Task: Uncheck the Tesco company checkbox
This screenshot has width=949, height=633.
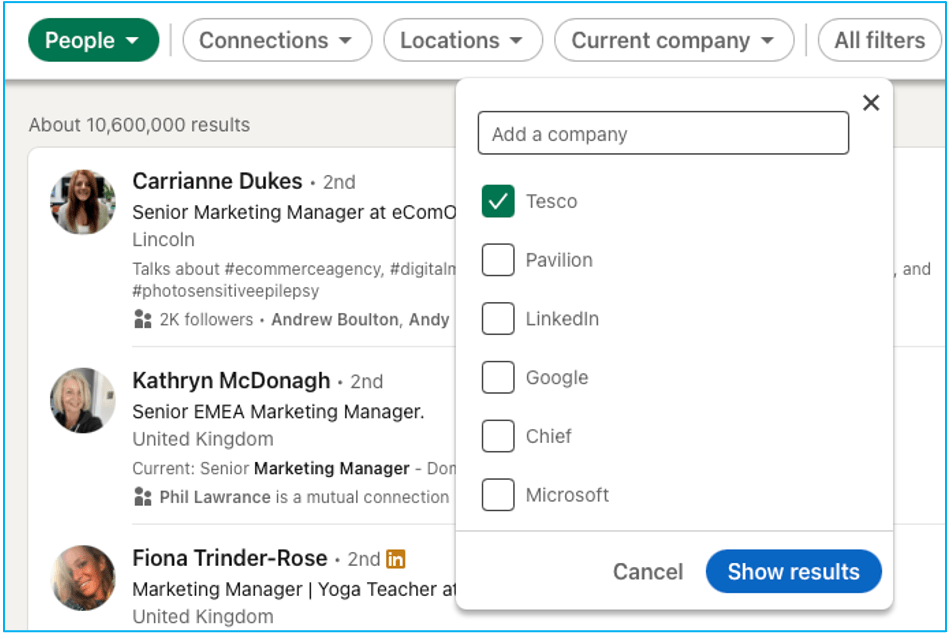Action: click(498, 201)
